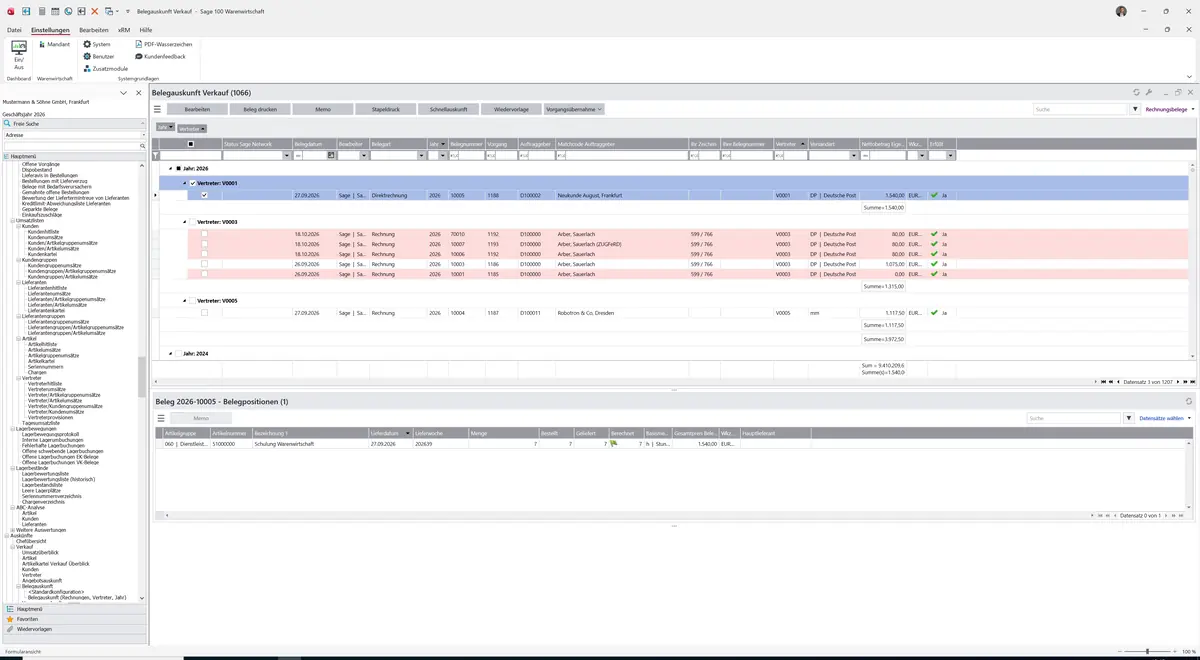
Task: Close the navigation pane with X
Action: point(139,93)
